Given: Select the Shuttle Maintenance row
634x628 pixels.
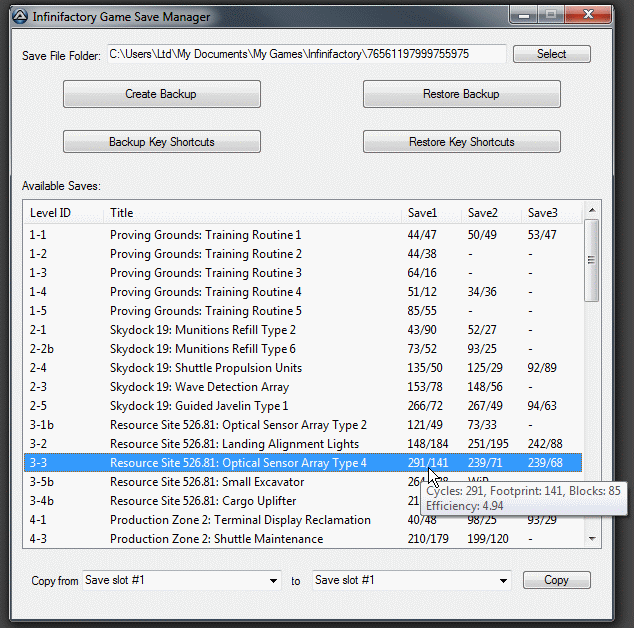Looking at the screenshot, I should tap(303, 539).
